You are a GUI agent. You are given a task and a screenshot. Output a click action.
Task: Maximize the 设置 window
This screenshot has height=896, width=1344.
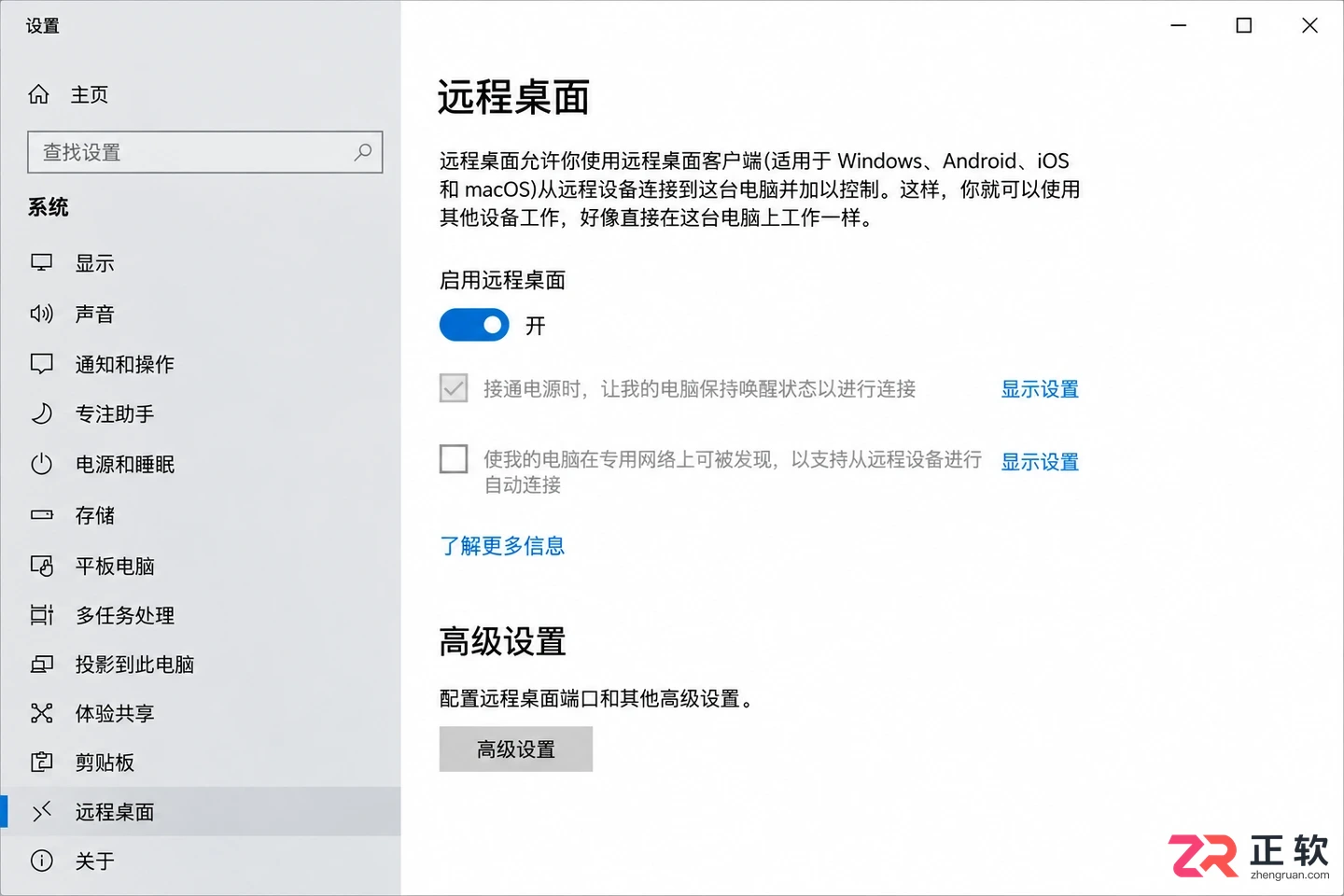pos(1244,25)
